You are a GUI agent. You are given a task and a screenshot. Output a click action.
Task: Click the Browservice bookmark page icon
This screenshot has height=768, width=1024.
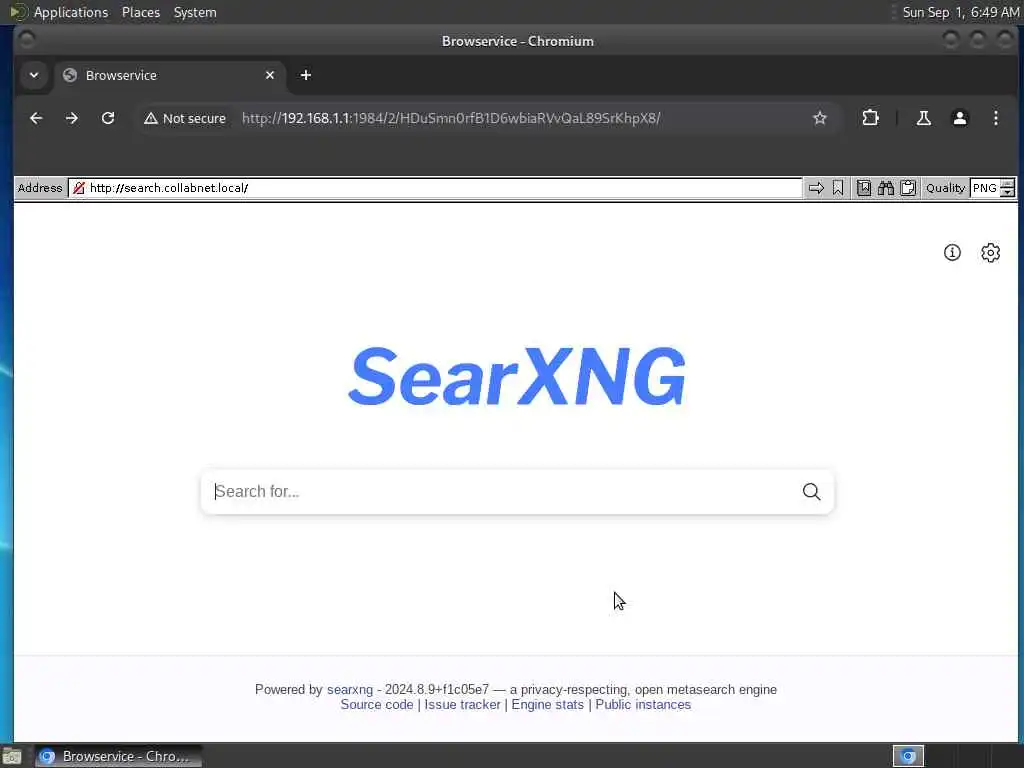pyautogui.click(x=838, y=188)
